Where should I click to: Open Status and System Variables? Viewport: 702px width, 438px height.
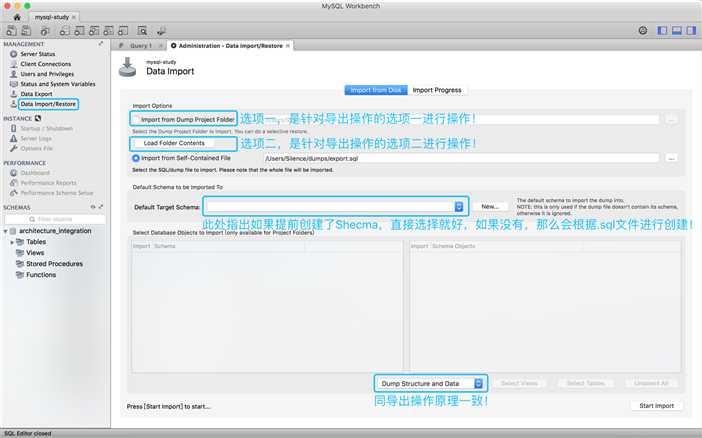tap(58, 84)
